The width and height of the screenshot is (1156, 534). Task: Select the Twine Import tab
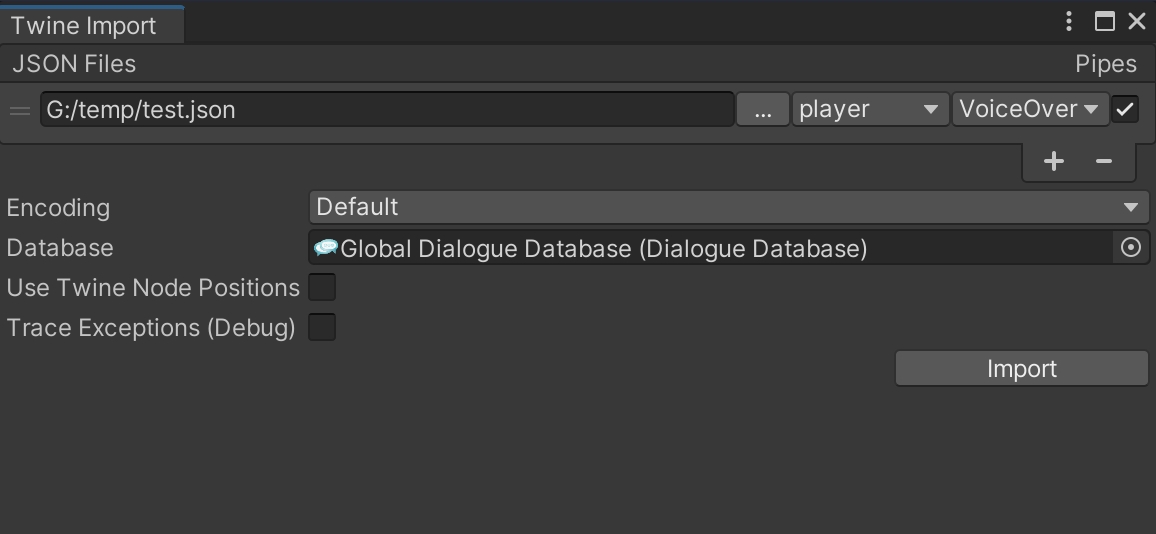(85, 25)
